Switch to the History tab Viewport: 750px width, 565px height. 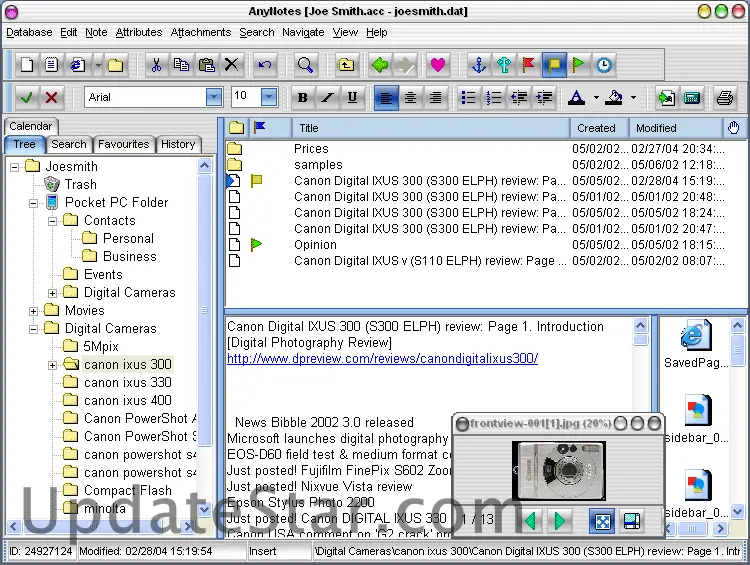coord(178,144)
